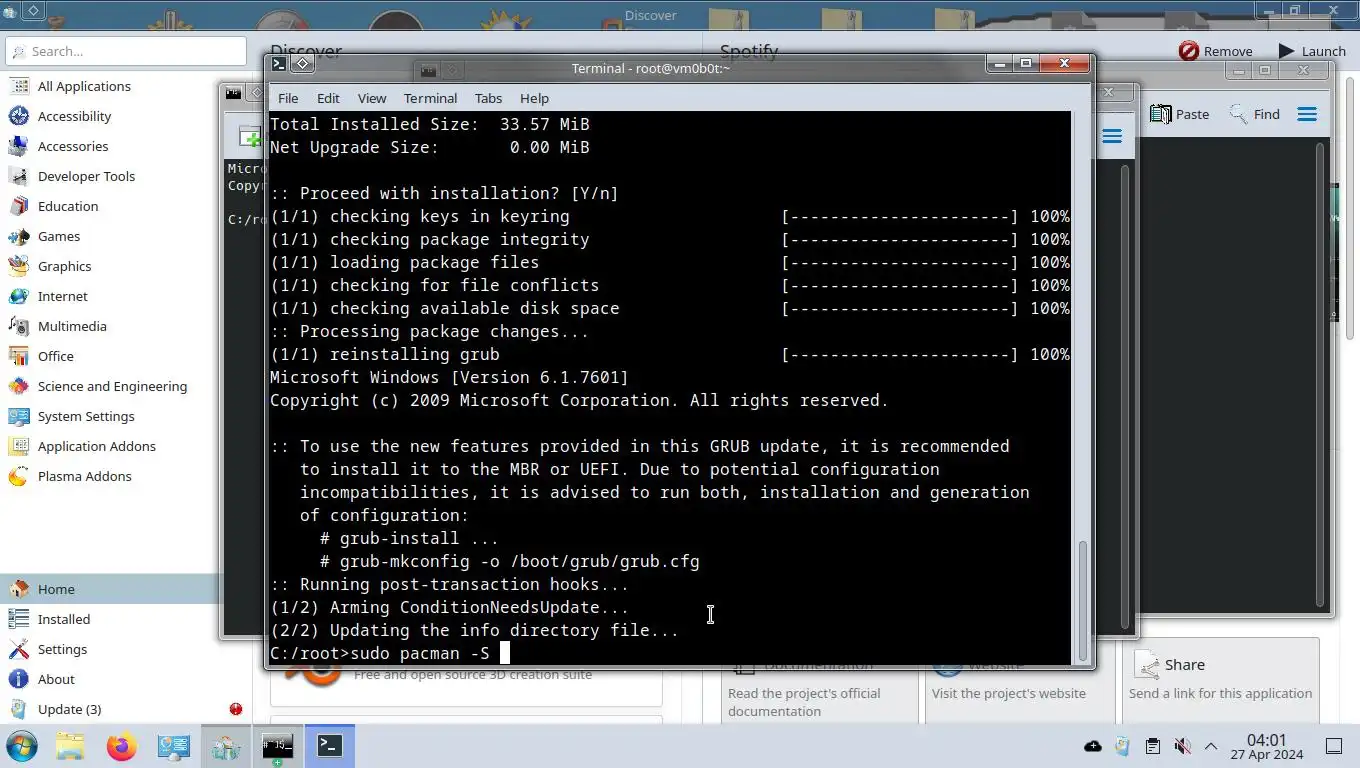The width and height of the screenshot is (1360, 768).
Task: Open clipboard tray icon
Action: point(1152,746)
